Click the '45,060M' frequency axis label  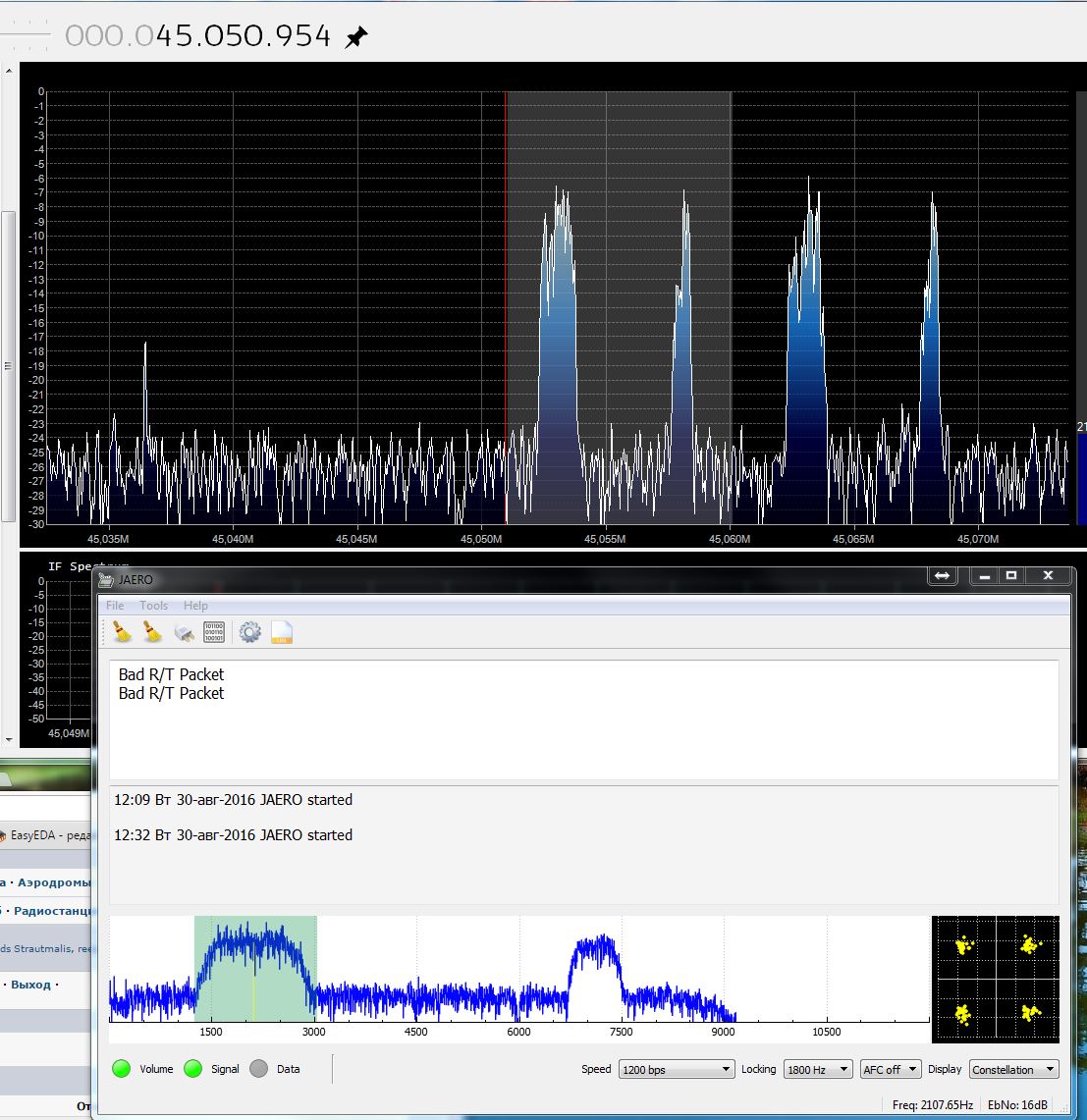730,539
